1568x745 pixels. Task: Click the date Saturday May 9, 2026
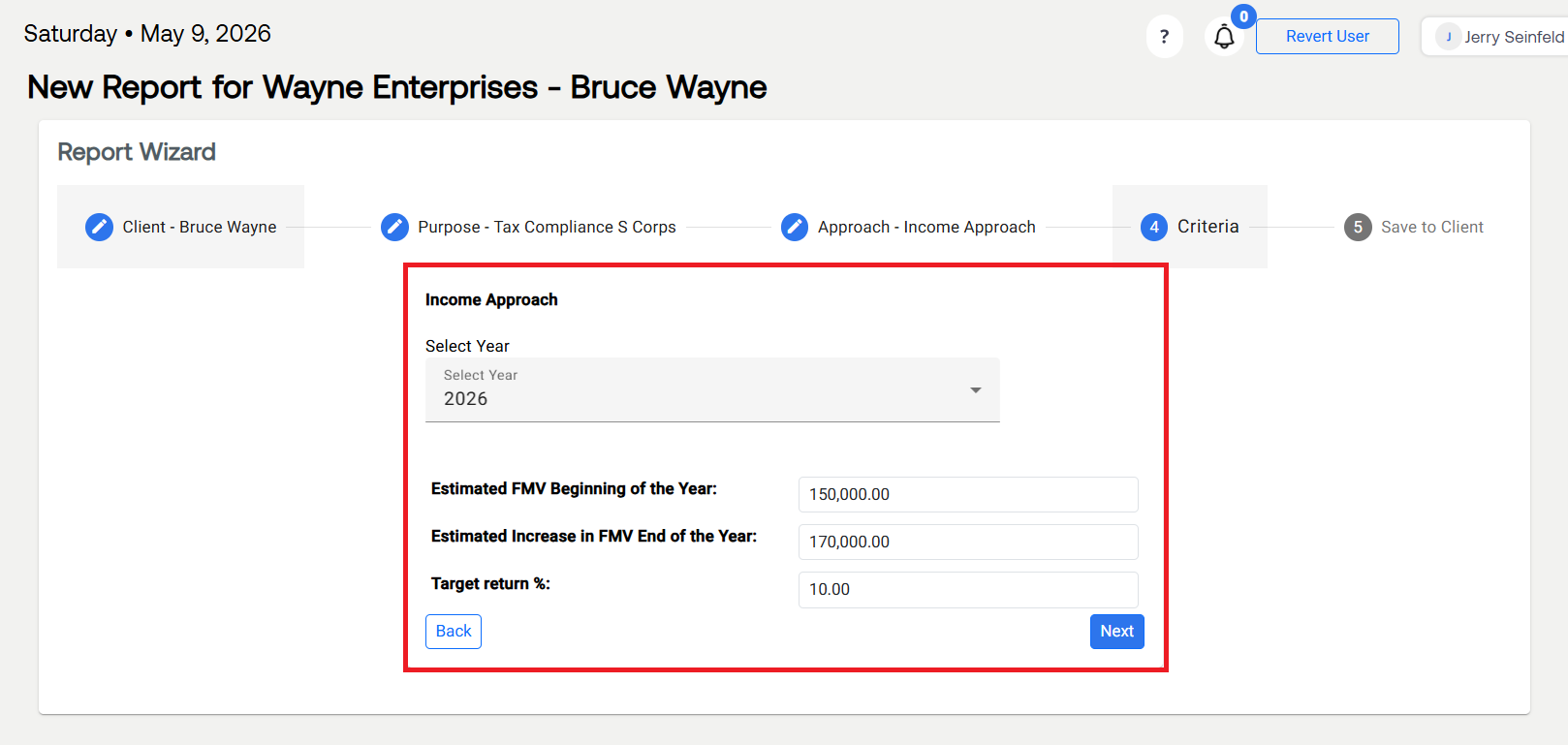147,34
